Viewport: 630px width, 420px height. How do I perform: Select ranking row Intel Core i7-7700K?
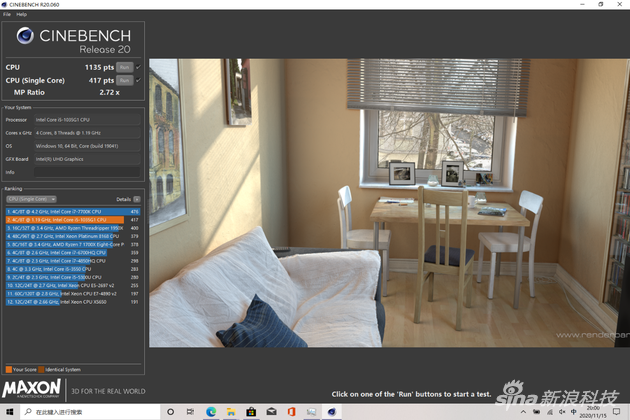73,211
